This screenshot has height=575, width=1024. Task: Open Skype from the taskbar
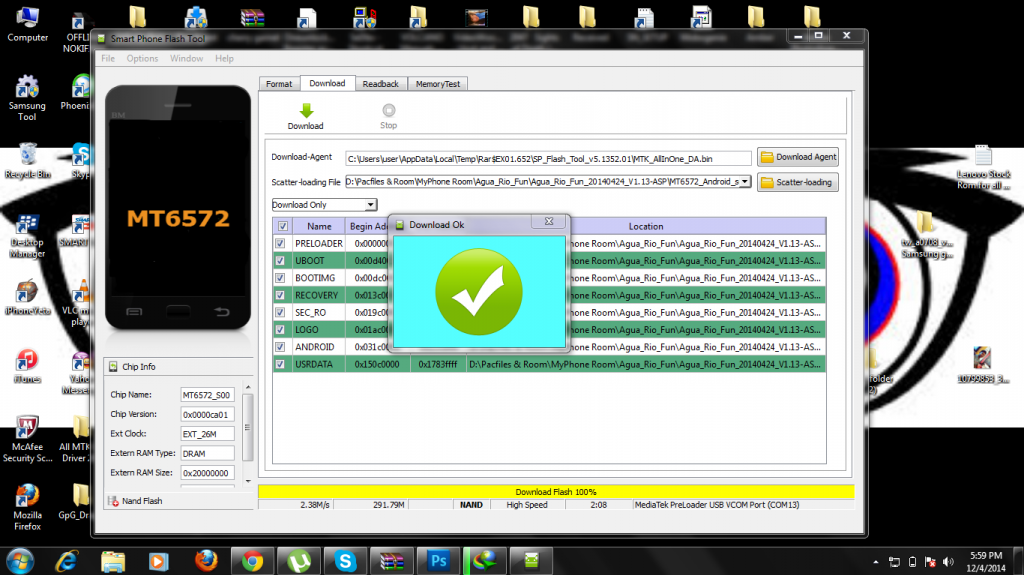pyautogui.click(x=346, y=559)
